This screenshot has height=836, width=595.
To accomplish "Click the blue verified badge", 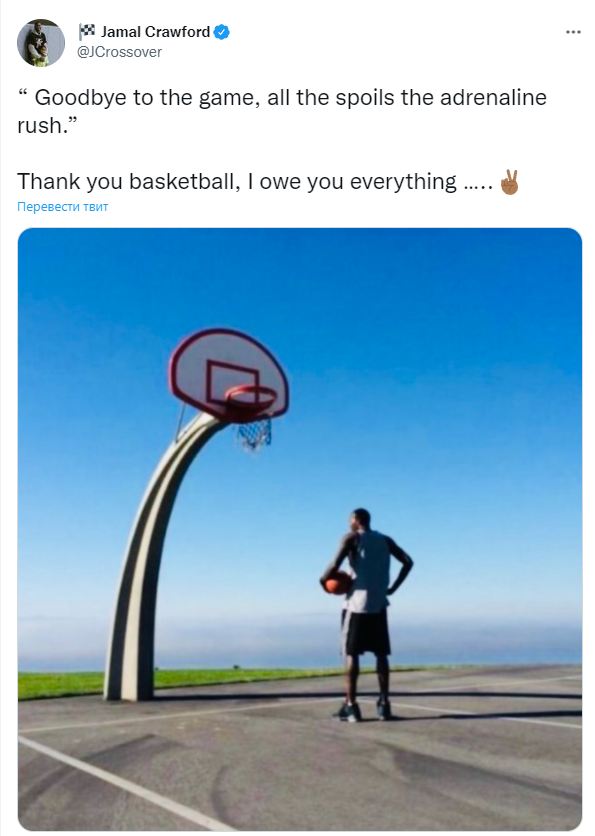I will pyautogui.click(x=221, y=32).
